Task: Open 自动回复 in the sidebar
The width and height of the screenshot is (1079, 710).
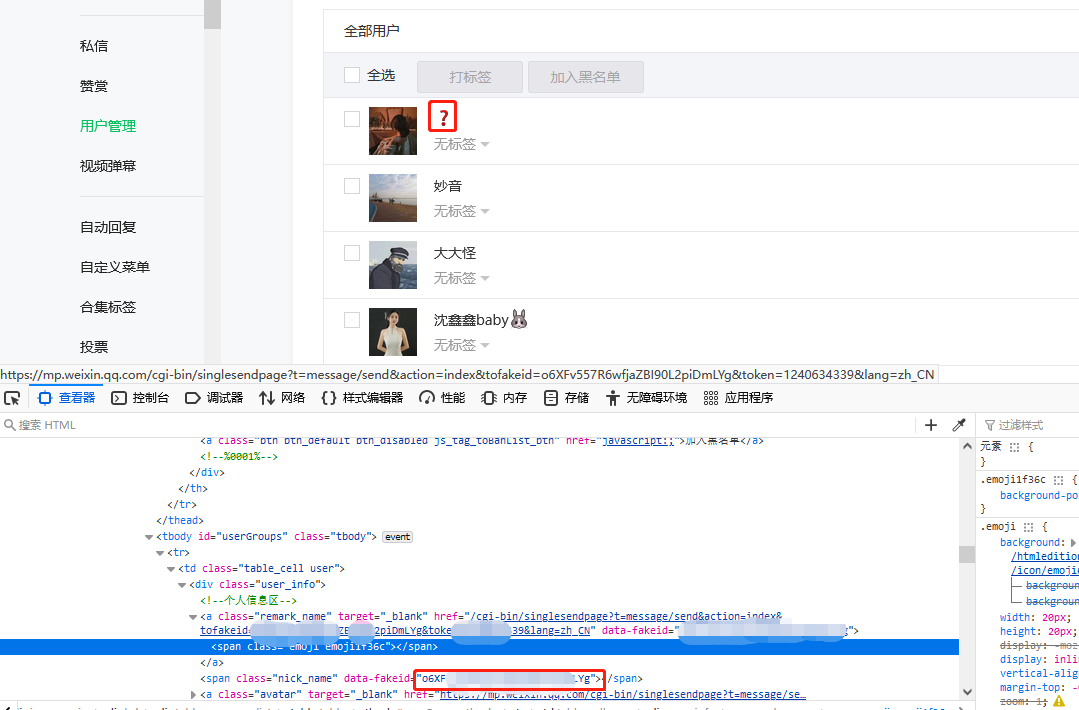Action: (108, 227)
